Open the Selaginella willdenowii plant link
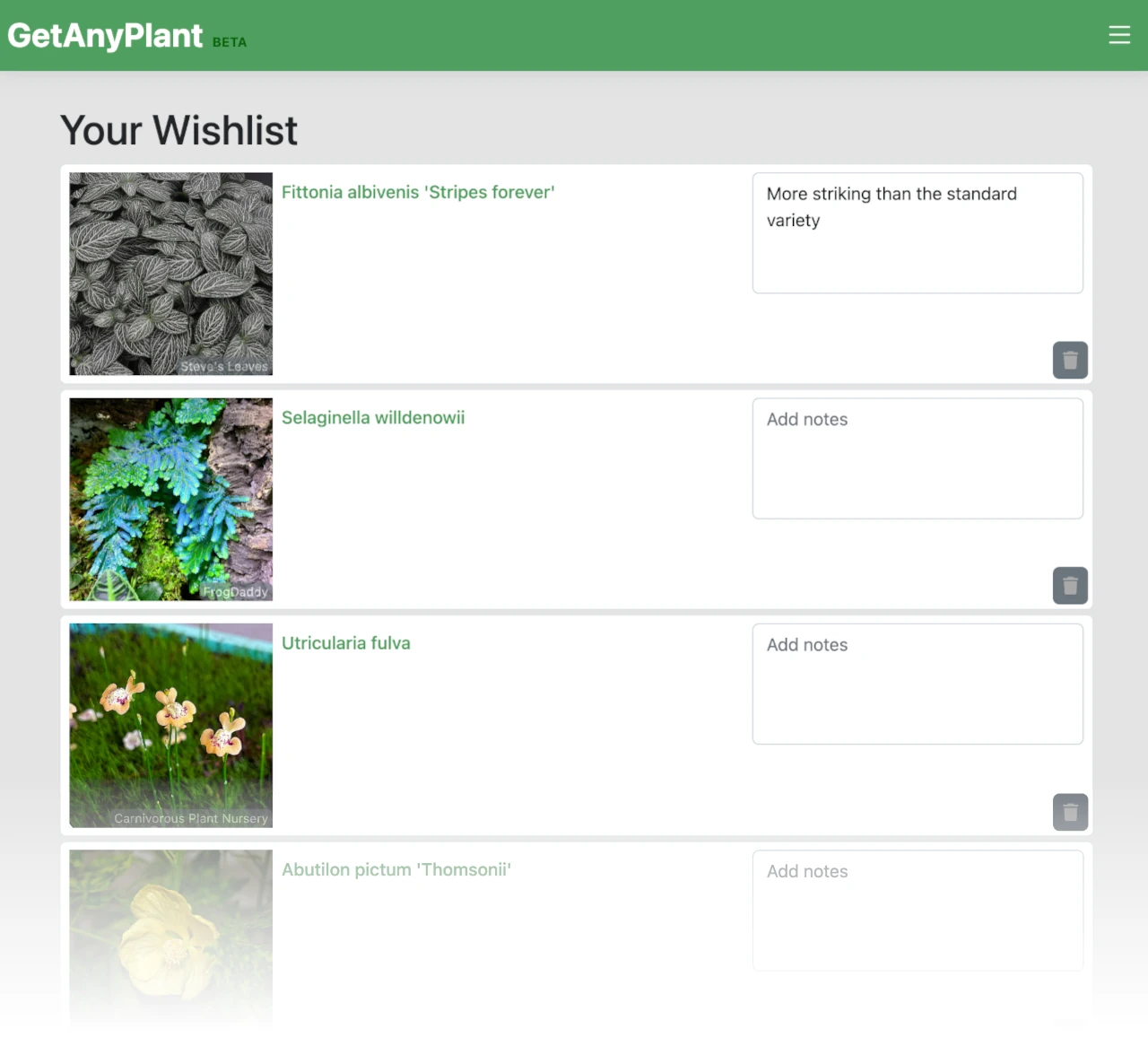 pos(373,417)
